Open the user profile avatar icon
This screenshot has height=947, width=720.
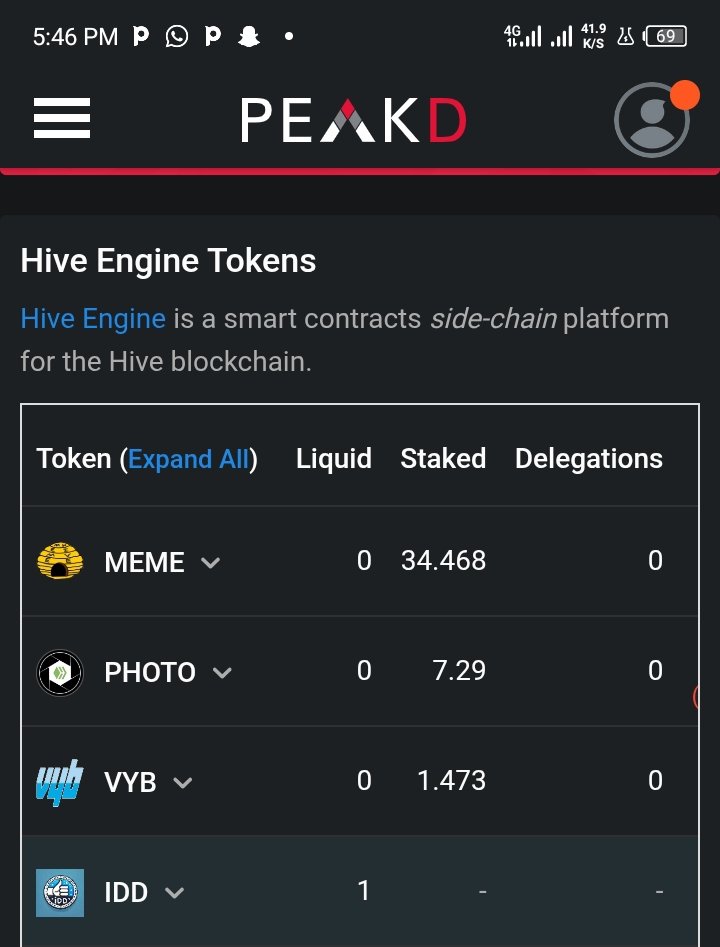coord(652,120)
